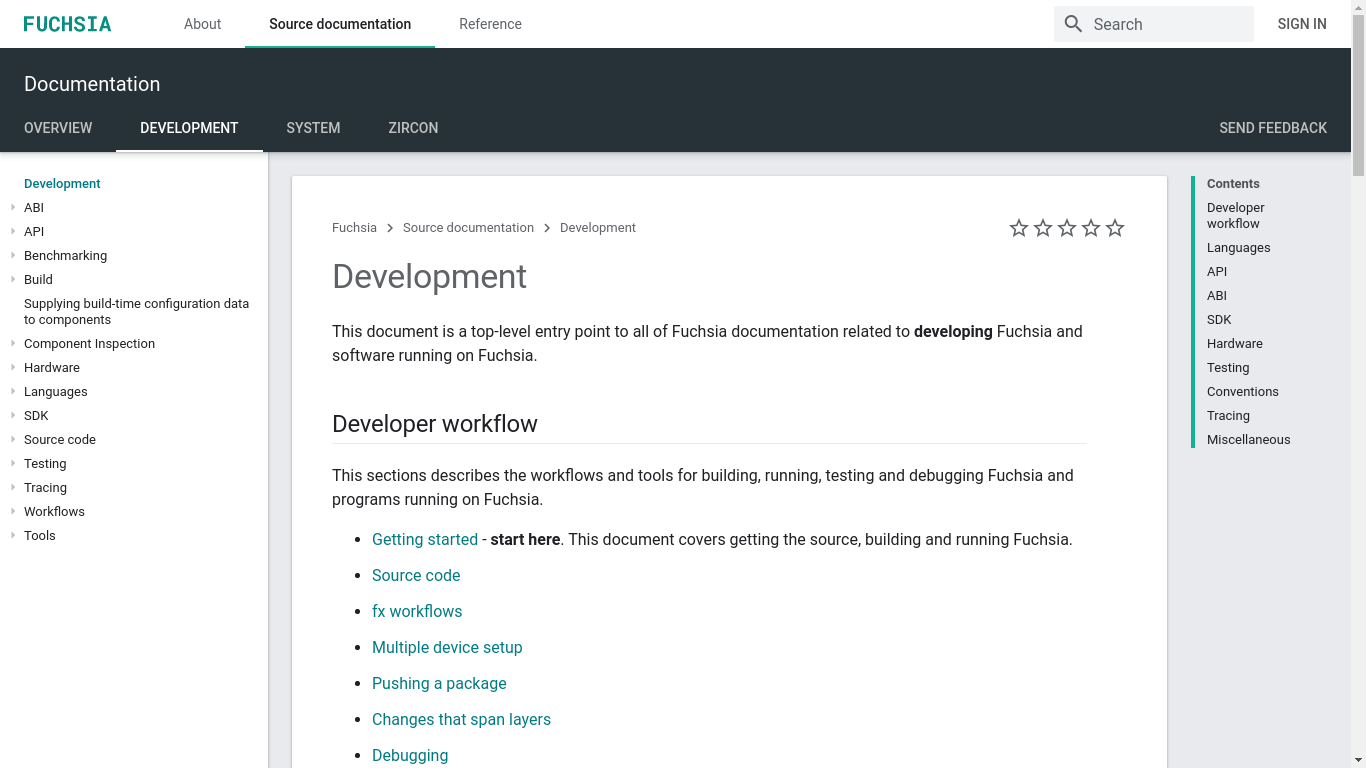Expand the Languages sidebar section
The height and width of the screenshot is (768, 1366).
coord(13,392)
